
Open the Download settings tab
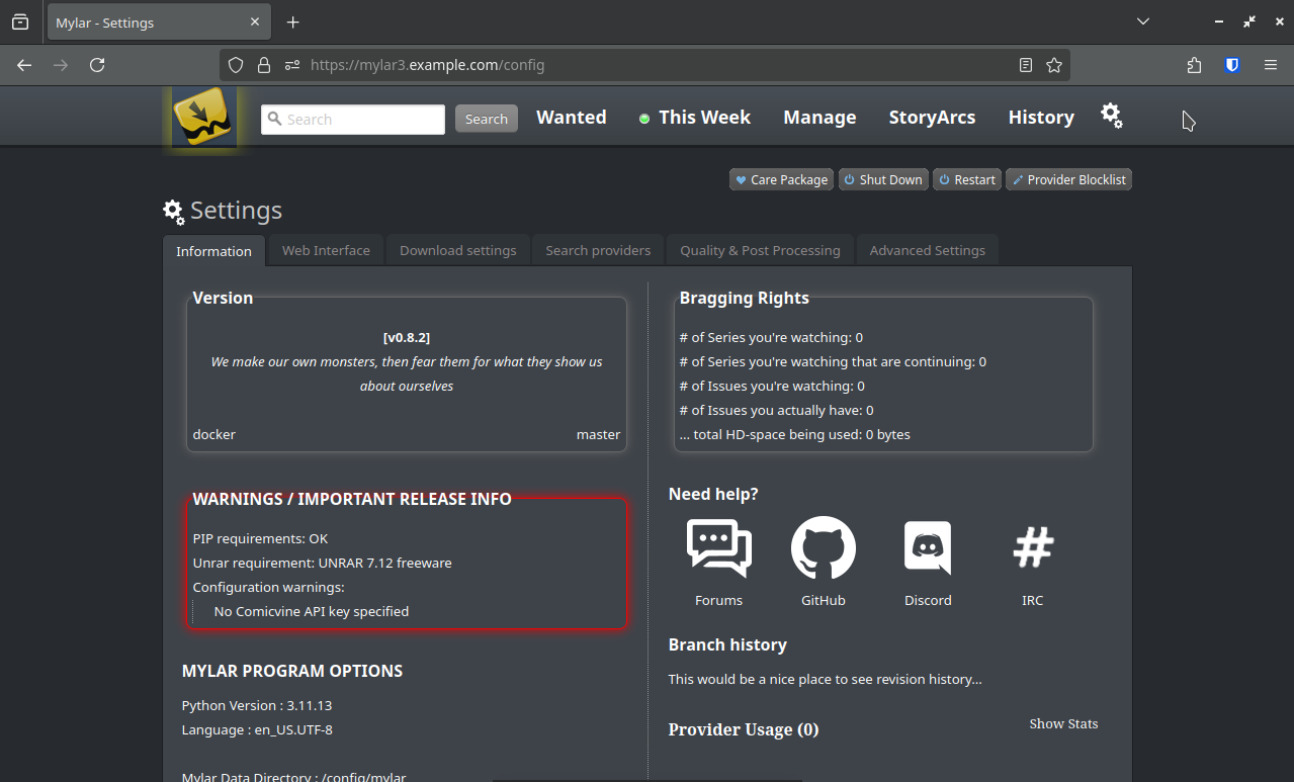[x=458, y=251]
